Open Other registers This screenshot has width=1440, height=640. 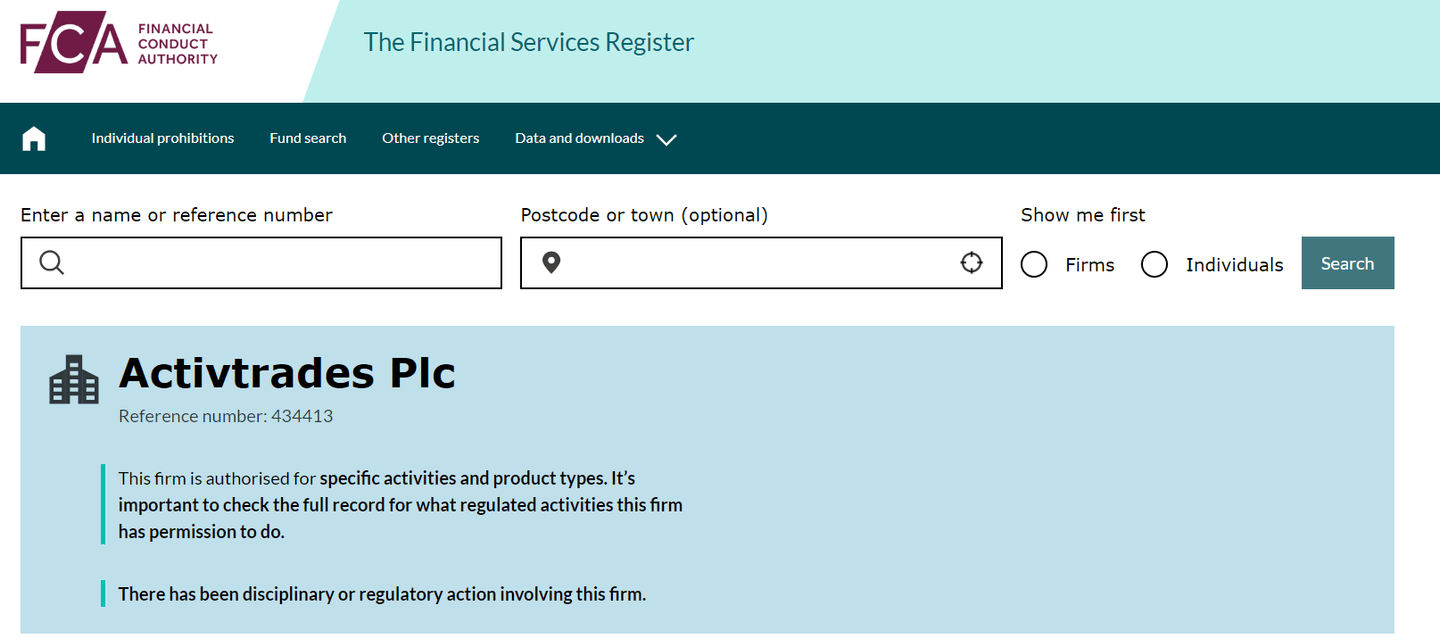pos(430,138)
